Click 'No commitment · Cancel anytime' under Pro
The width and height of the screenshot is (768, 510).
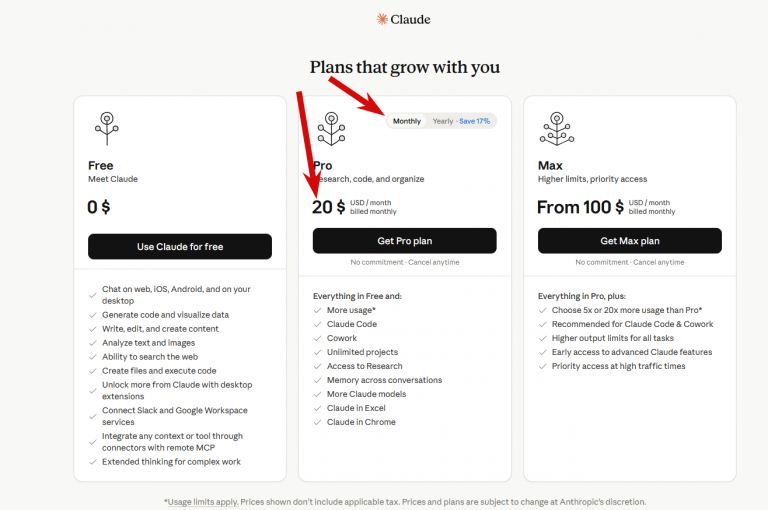405,262
